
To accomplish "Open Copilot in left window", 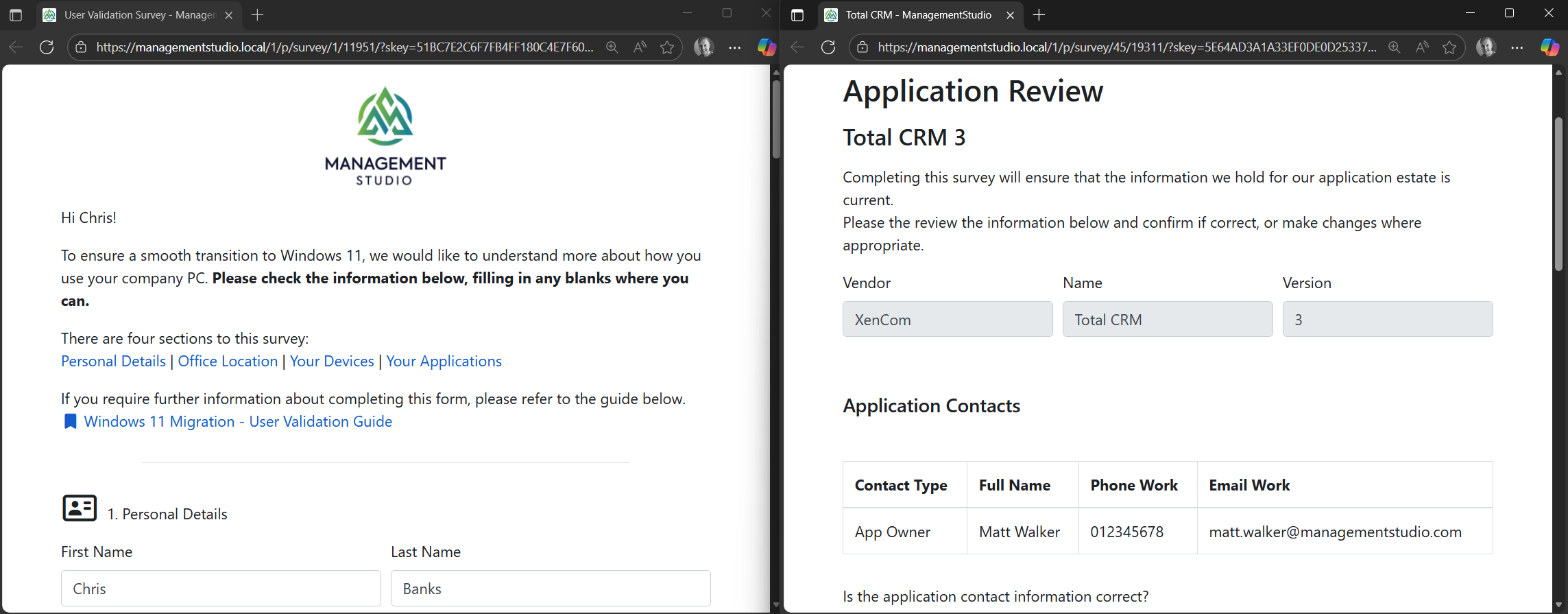I will (767, 47).
